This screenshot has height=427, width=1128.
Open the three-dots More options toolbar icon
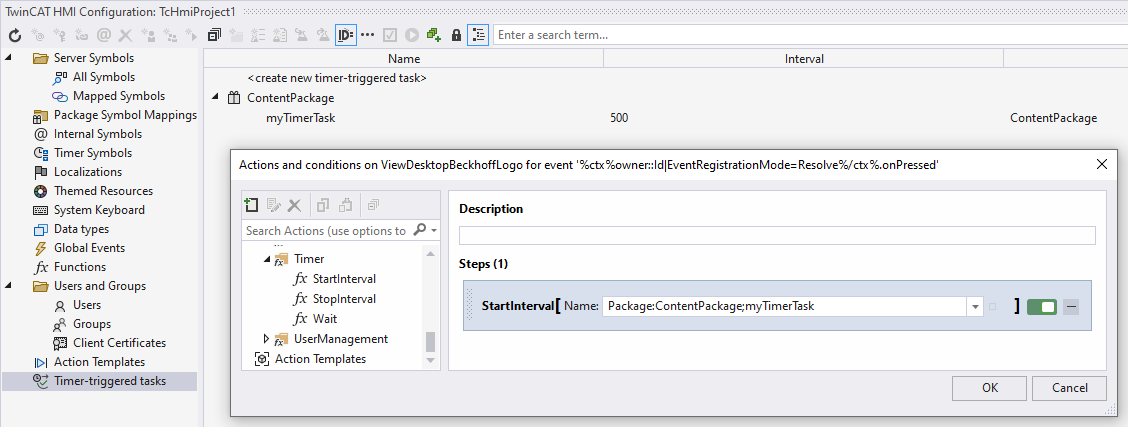point(368,35)
